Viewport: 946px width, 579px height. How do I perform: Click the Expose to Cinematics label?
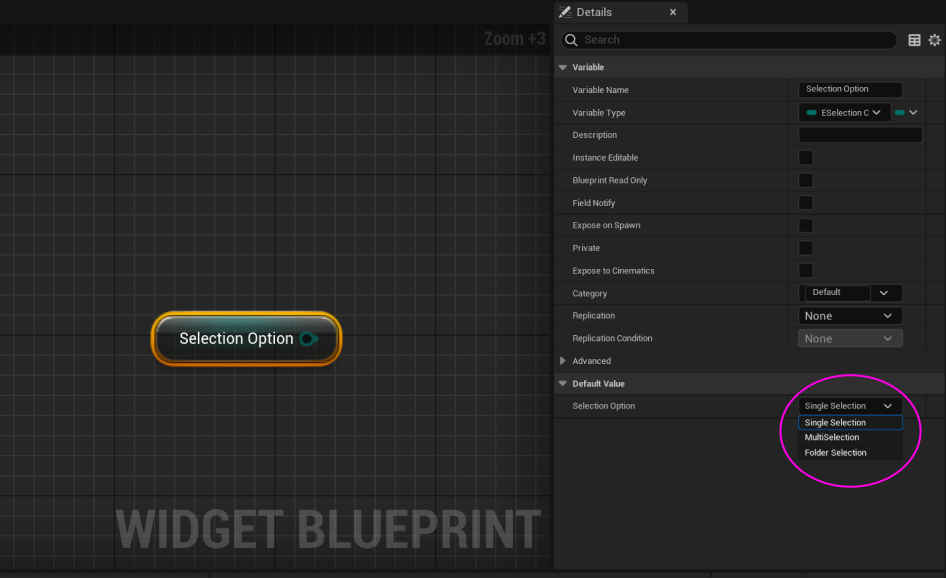pyautogui.click(x=613, y=271)
